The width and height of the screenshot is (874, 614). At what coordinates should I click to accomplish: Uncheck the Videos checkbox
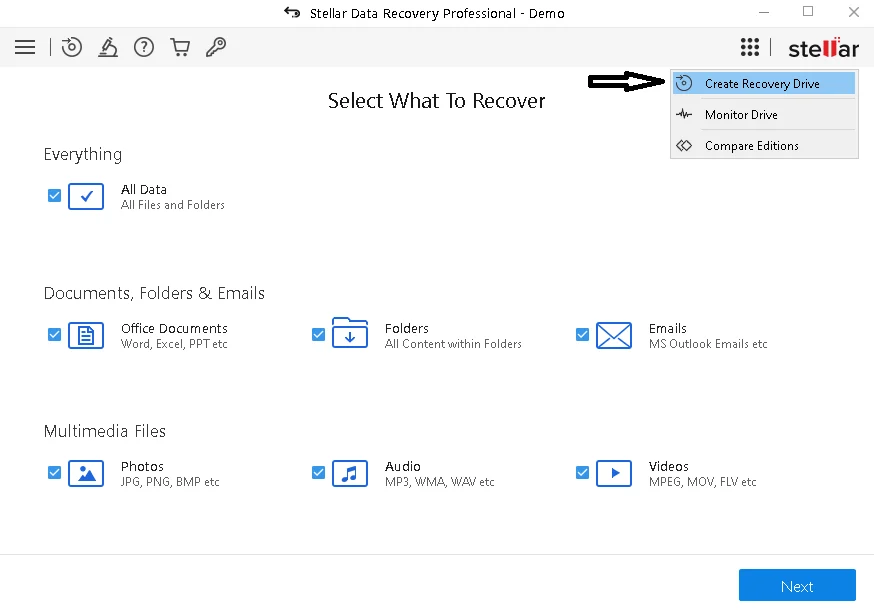[x=582, y=472]
